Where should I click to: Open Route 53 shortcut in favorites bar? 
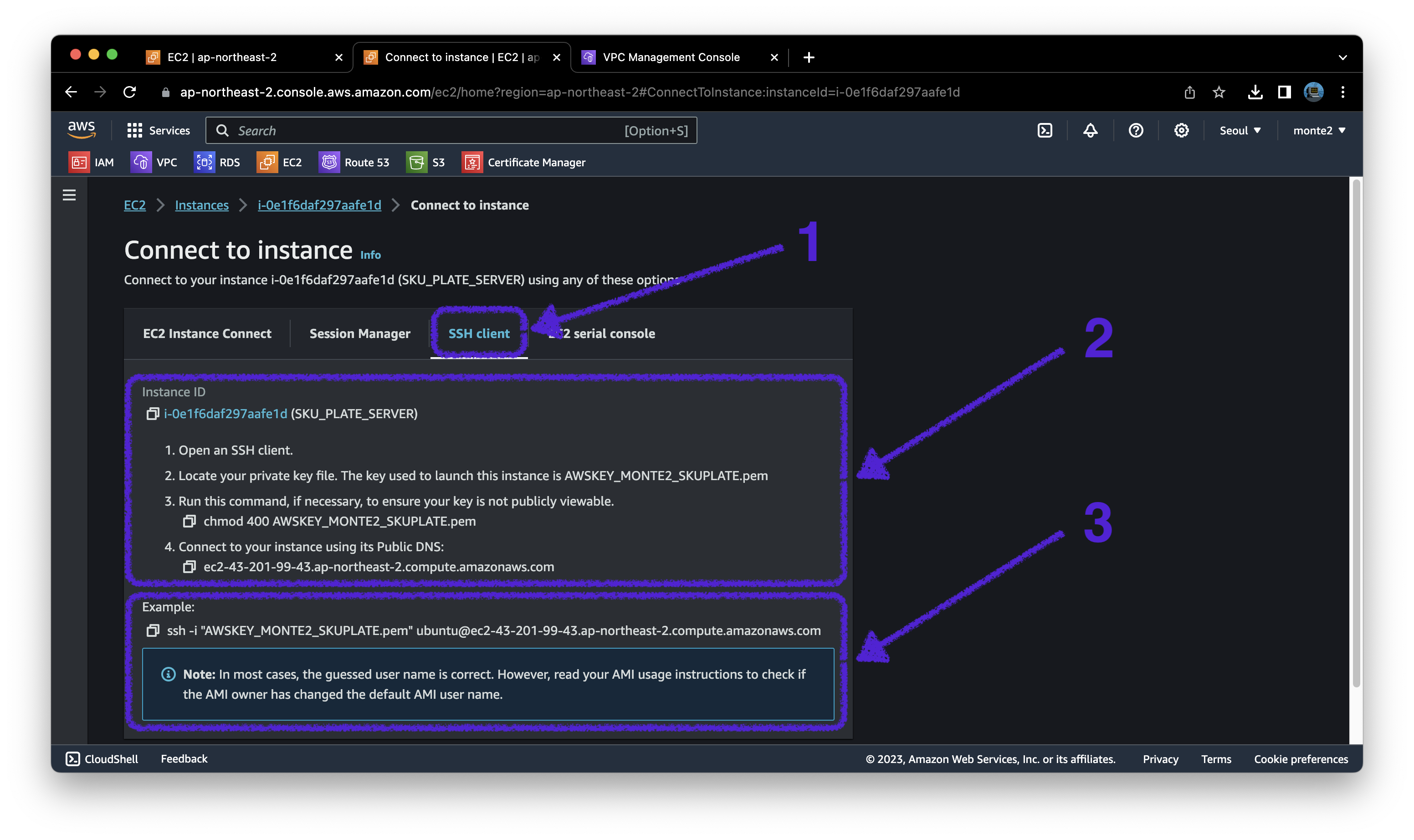pyautogui.click(x=354, y=163)
